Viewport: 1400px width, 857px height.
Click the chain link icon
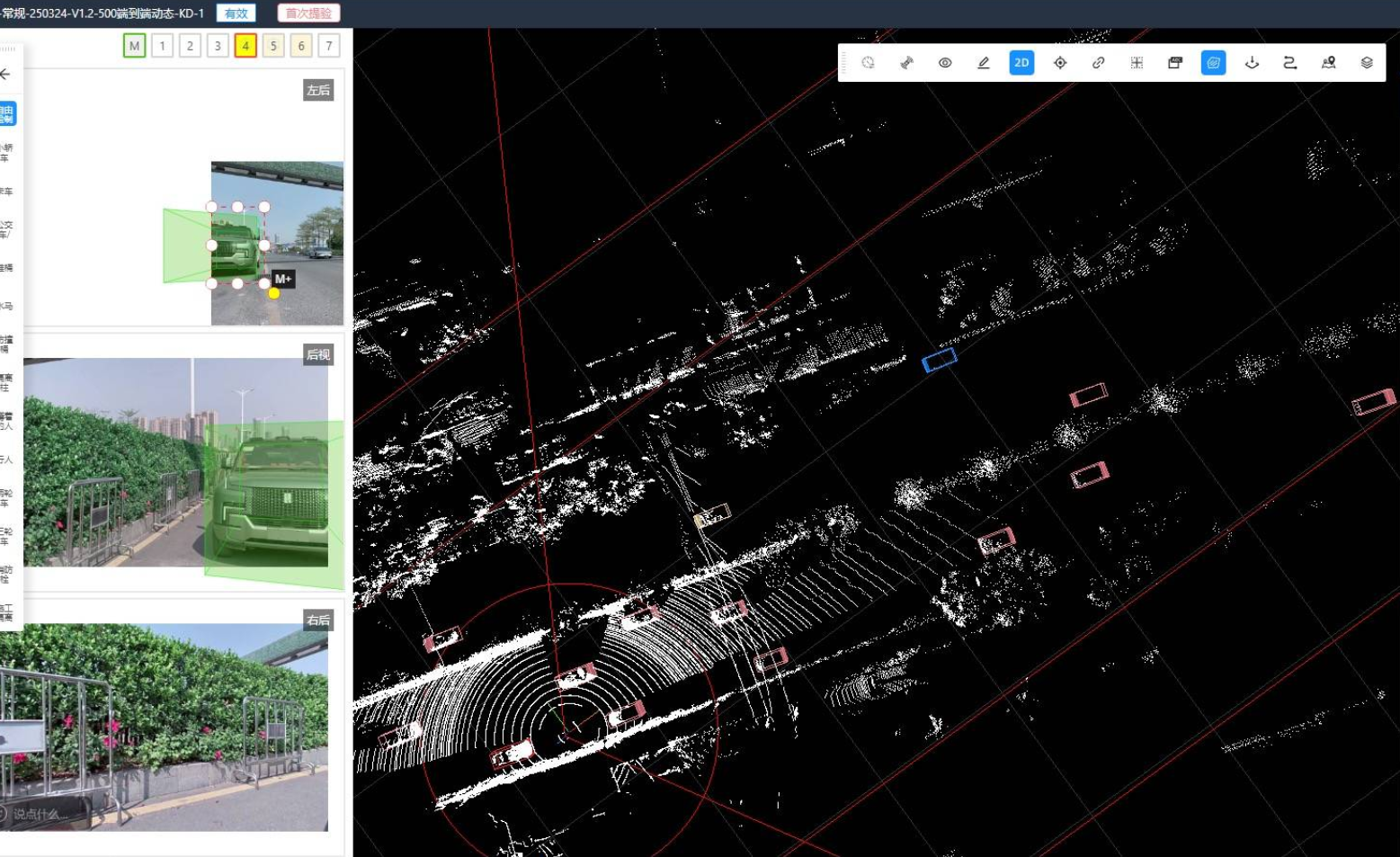(x=1099, y=63)
